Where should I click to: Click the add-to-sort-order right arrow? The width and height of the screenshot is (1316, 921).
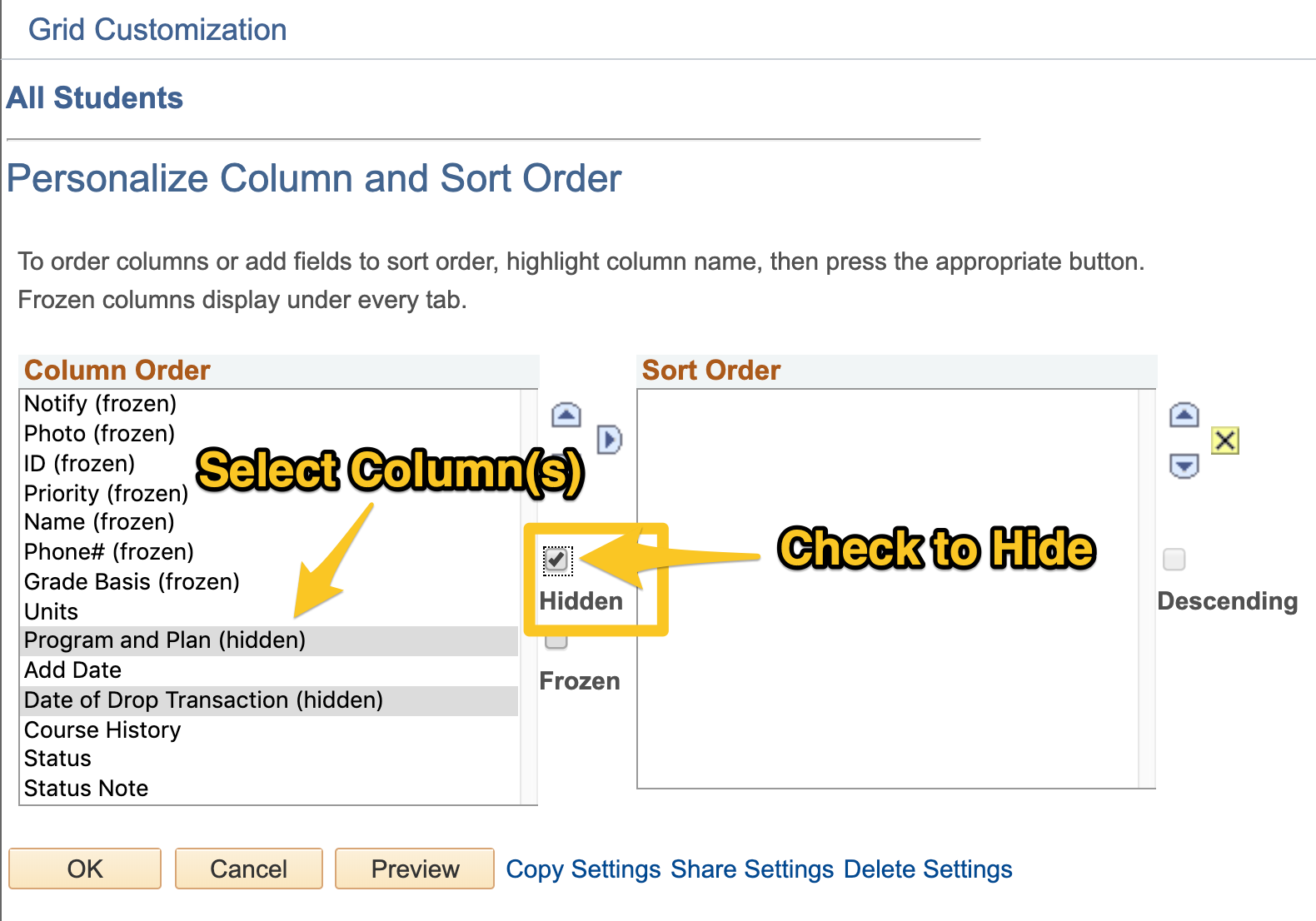(609, 439)
